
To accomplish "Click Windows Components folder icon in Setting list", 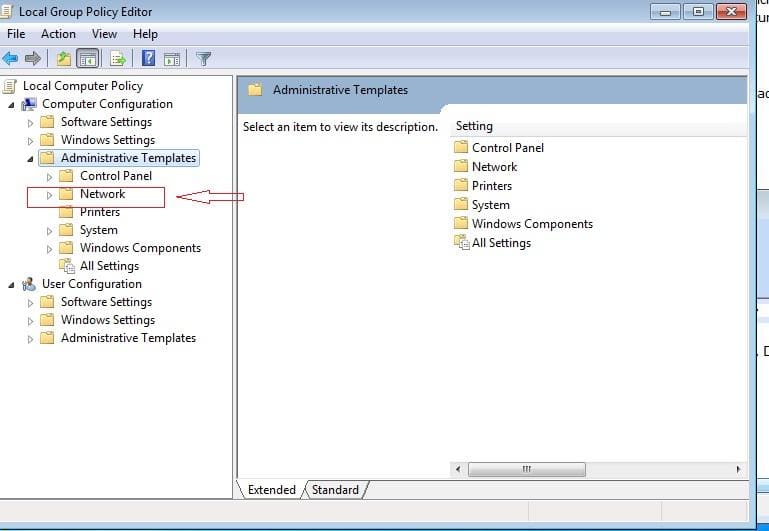I will (x=461, y=224).
